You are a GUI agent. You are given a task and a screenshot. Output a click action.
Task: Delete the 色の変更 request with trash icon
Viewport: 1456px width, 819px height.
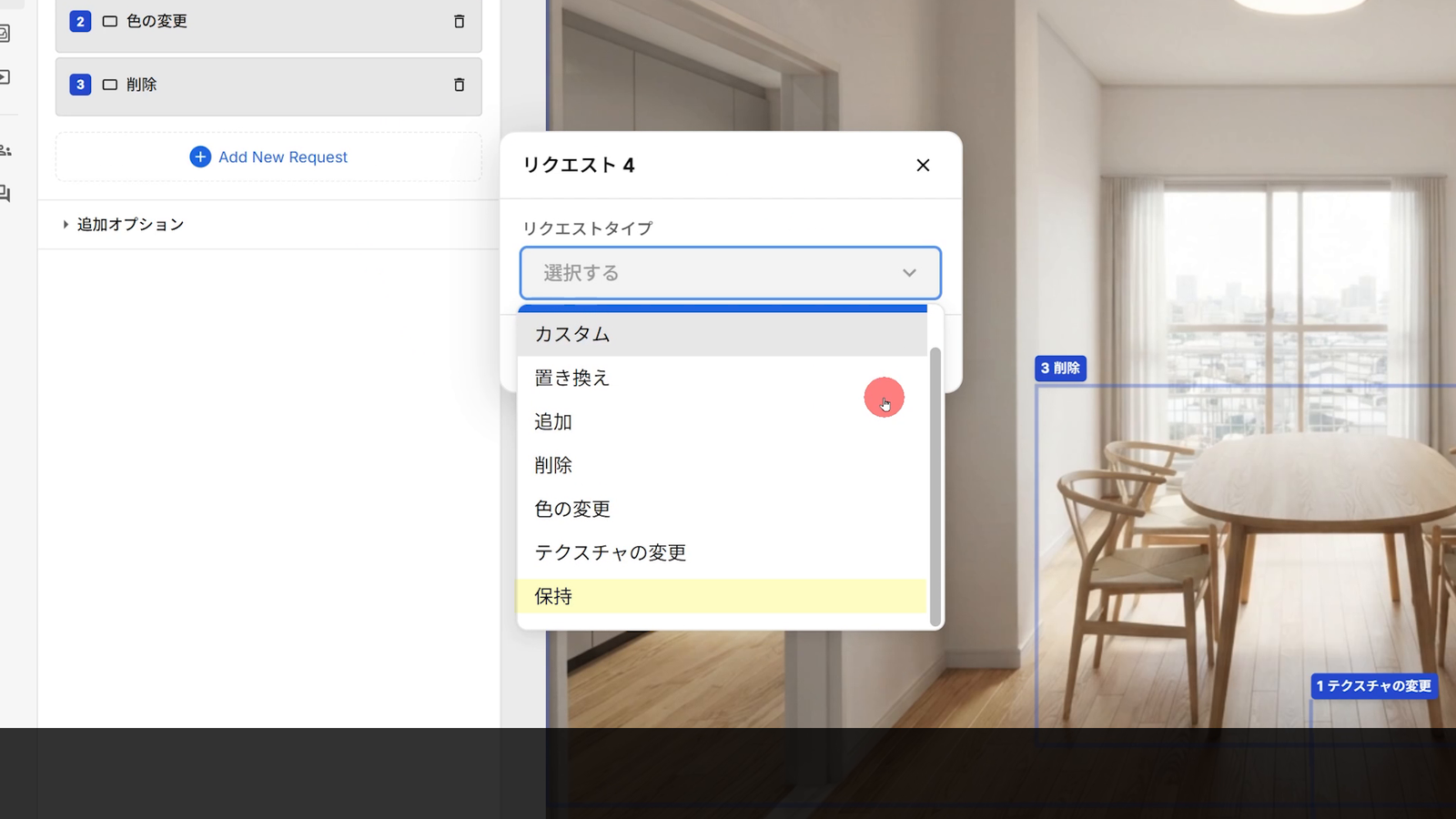[x=459, y=21]
